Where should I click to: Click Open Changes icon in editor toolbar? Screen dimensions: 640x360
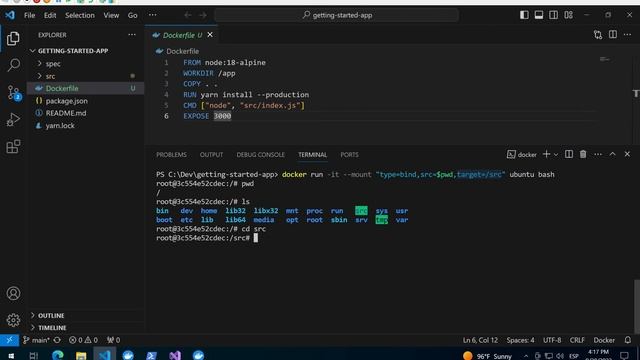coord(598,35)
